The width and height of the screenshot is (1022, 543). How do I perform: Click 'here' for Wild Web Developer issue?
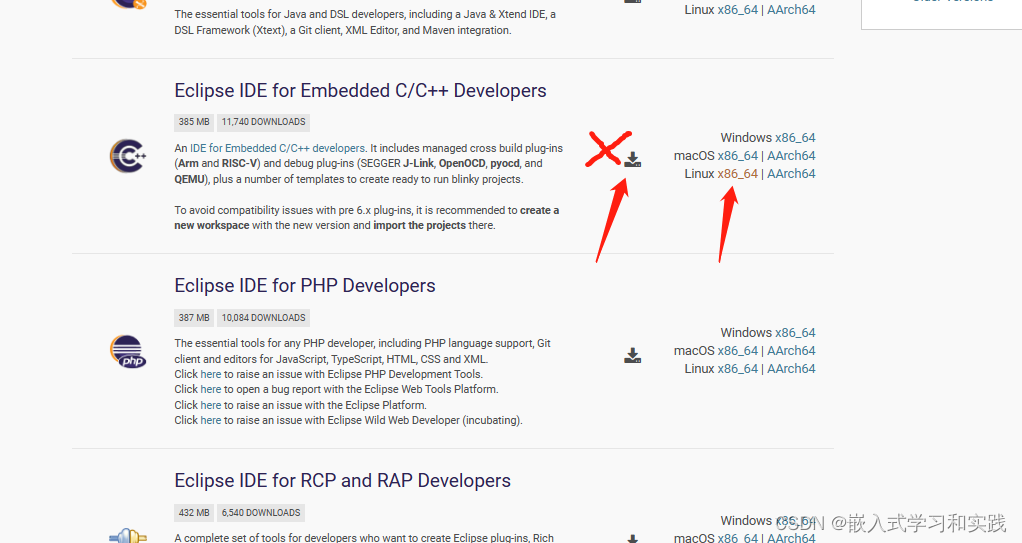pos(211,420)
